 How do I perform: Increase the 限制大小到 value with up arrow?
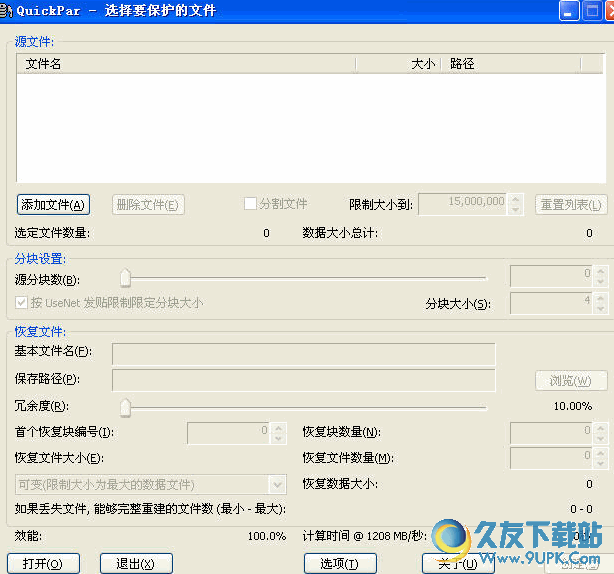click(x=515, y=199)
